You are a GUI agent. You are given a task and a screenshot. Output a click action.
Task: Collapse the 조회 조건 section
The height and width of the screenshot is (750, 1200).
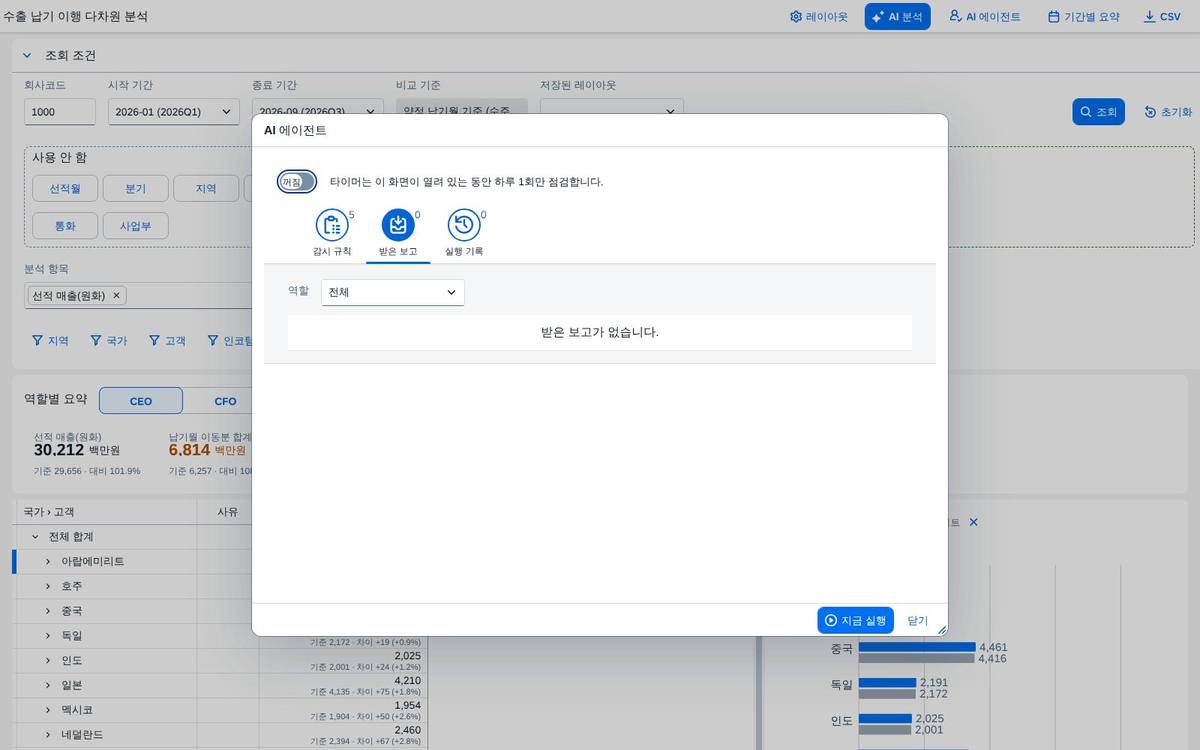coord(27,56)
